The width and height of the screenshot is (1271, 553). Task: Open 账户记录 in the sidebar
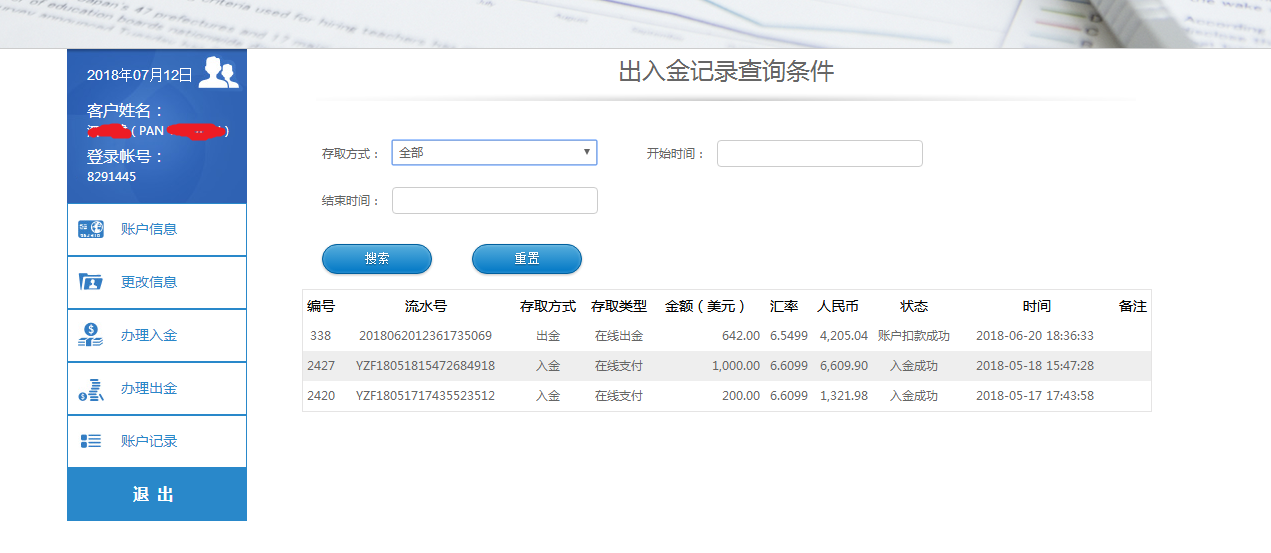149,441
